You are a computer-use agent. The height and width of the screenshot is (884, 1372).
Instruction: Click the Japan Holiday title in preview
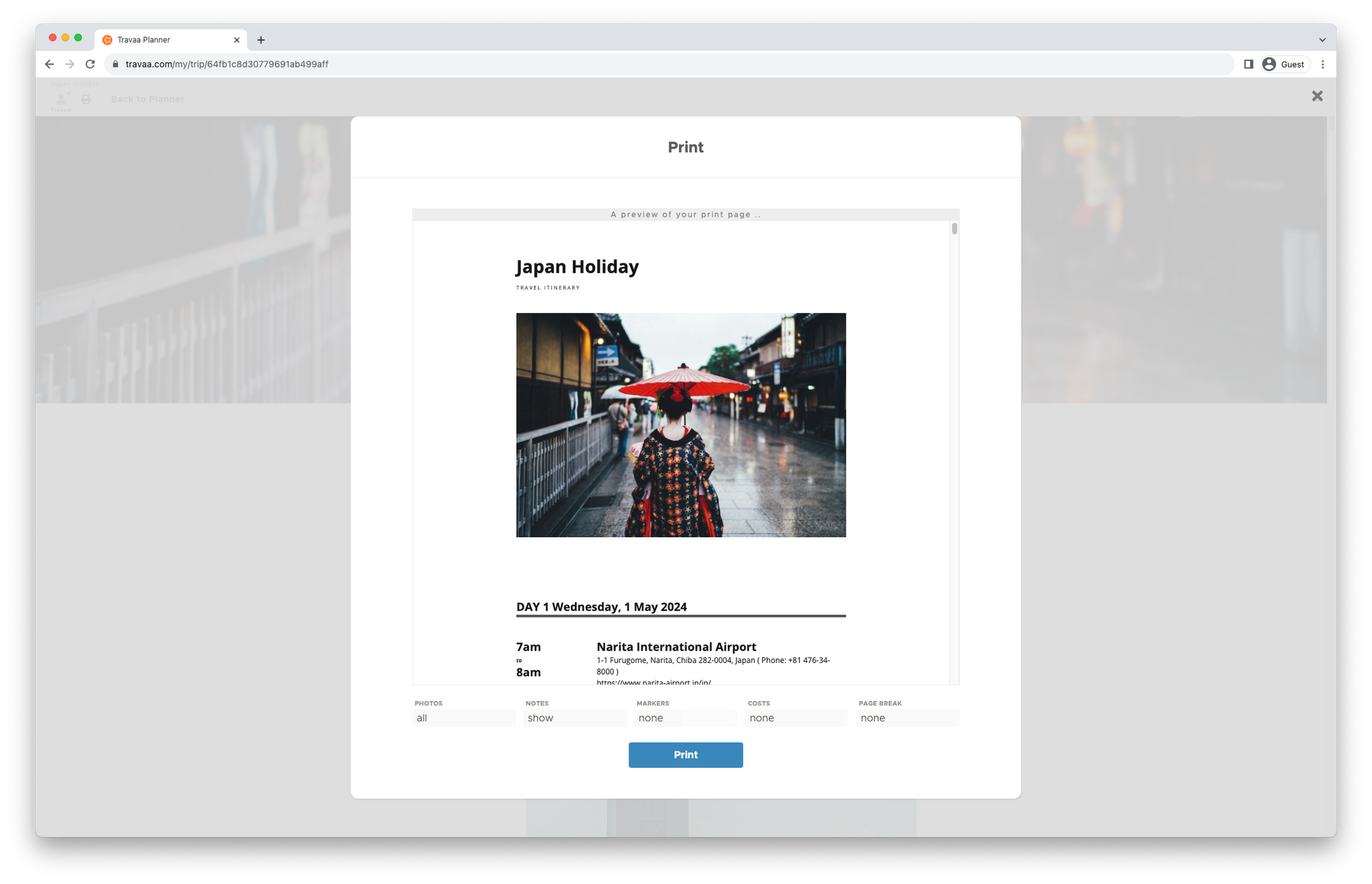(x=577, y=267)
